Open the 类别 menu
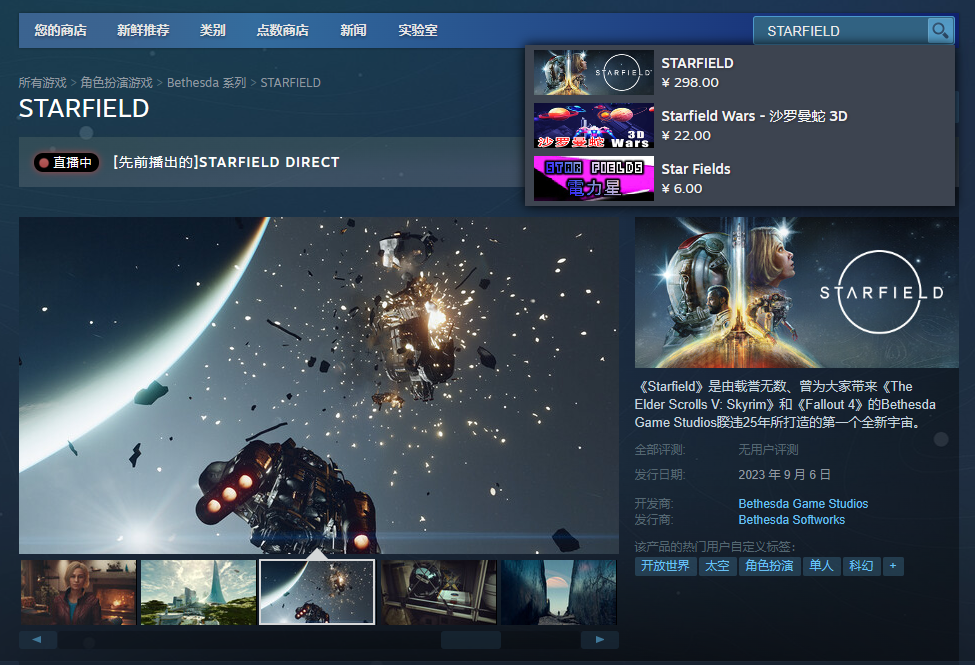Viewport: 975px width, 665px height. coord(213,30)
